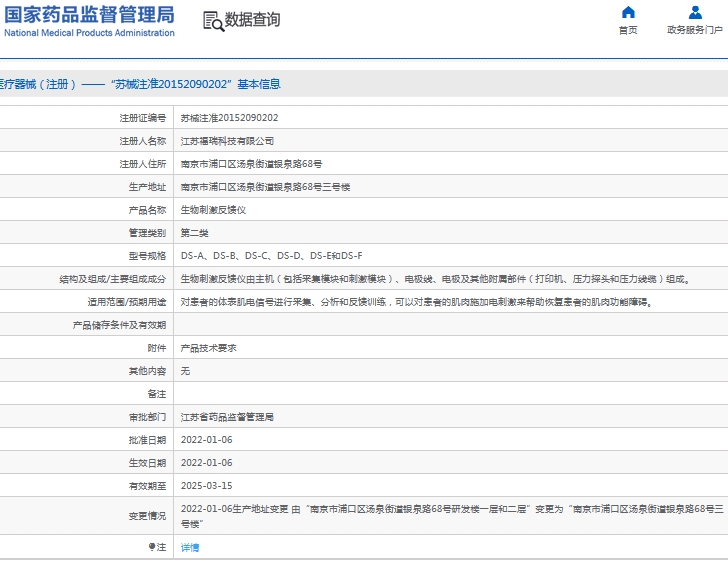Open the 详情 details link
Screen dimensions: 728x566
pos(190,547)
